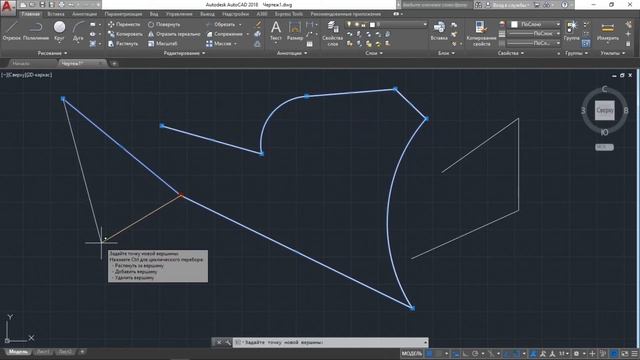Open the Главная ribbon tab

(x=31, y=14)
